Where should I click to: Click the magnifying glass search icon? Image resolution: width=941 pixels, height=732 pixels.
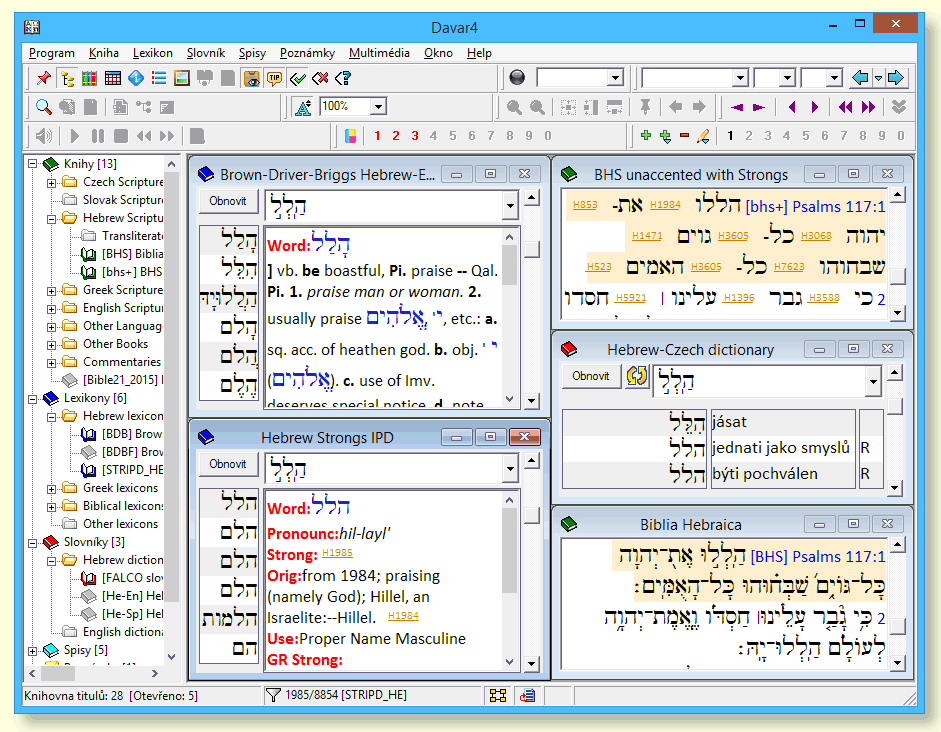point(44,107)
